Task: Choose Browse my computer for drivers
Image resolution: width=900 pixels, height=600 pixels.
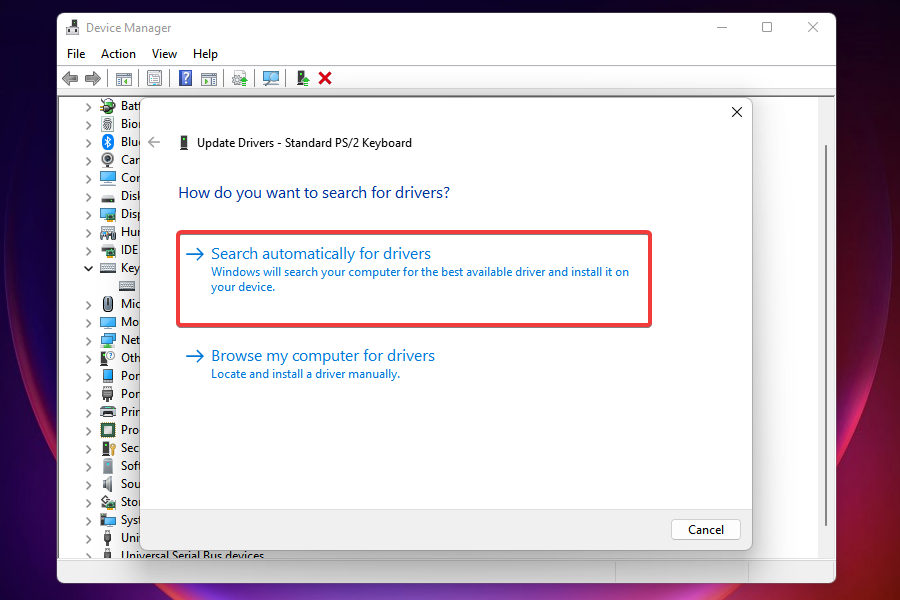Action: [x=323, y=356]
